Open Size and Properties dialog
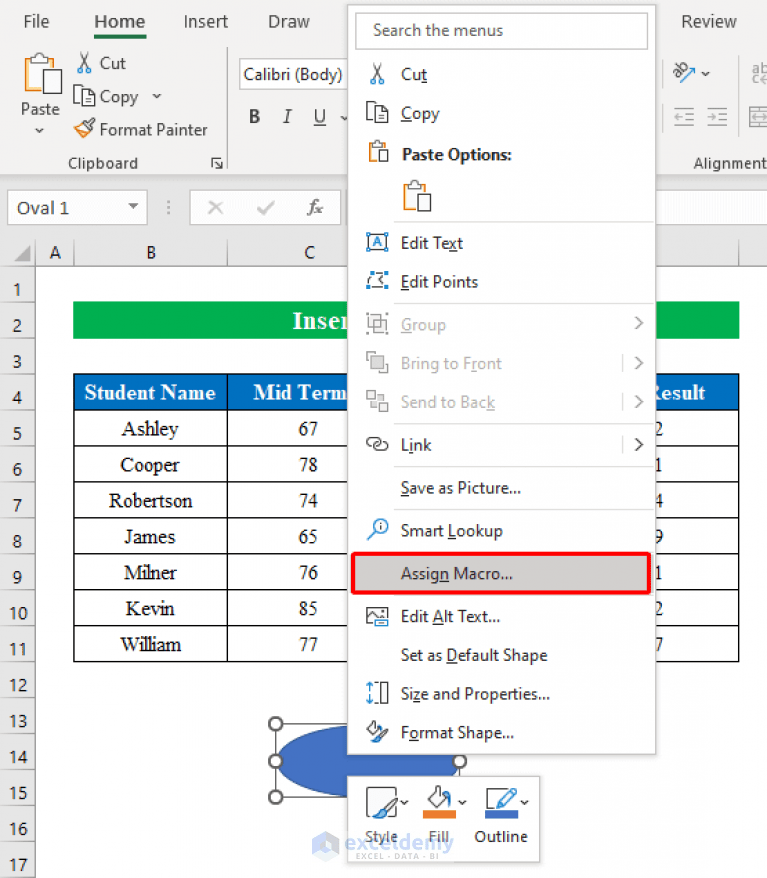The width and height of the screenshot is (767, 878). (501, 694)
